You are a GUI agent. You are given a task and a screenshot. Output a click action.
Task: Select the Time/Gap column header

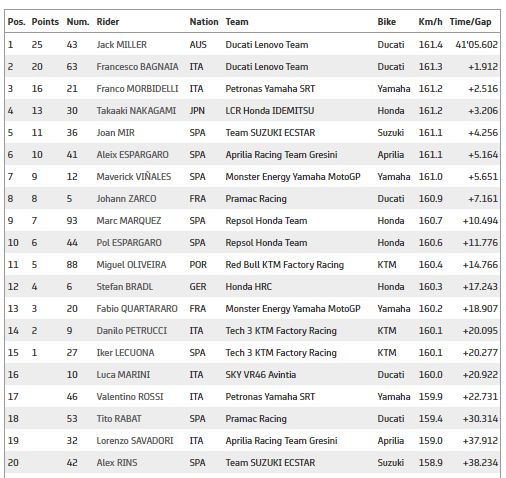(x=470, y=22)
